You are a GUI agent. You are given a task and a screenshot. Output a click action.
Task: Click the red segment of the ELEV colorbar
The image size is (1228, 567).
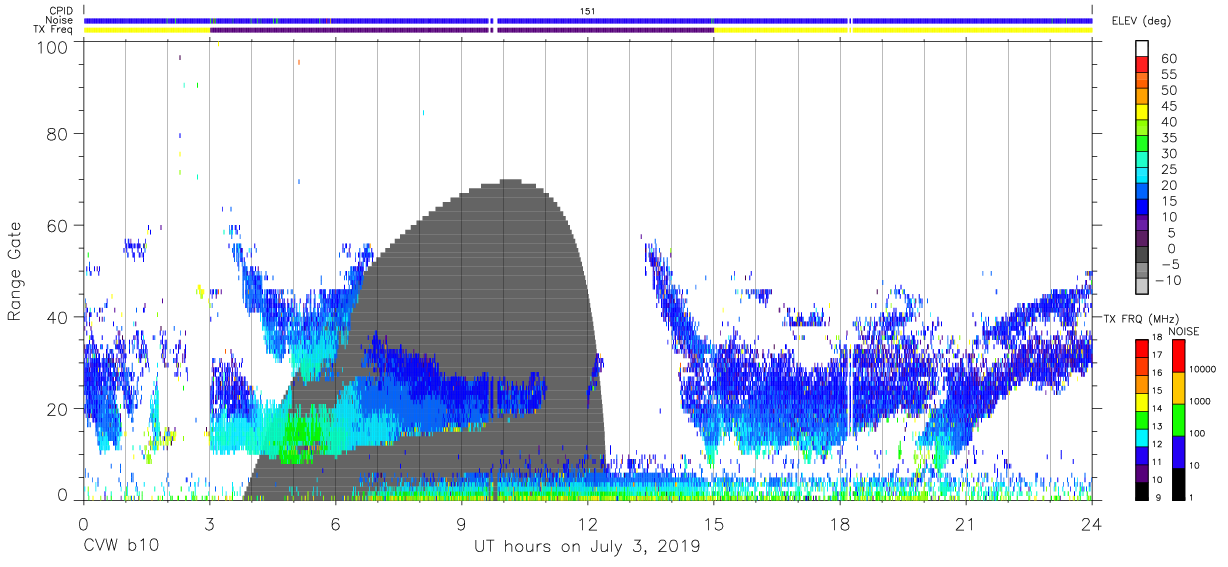coord(1141,64)
